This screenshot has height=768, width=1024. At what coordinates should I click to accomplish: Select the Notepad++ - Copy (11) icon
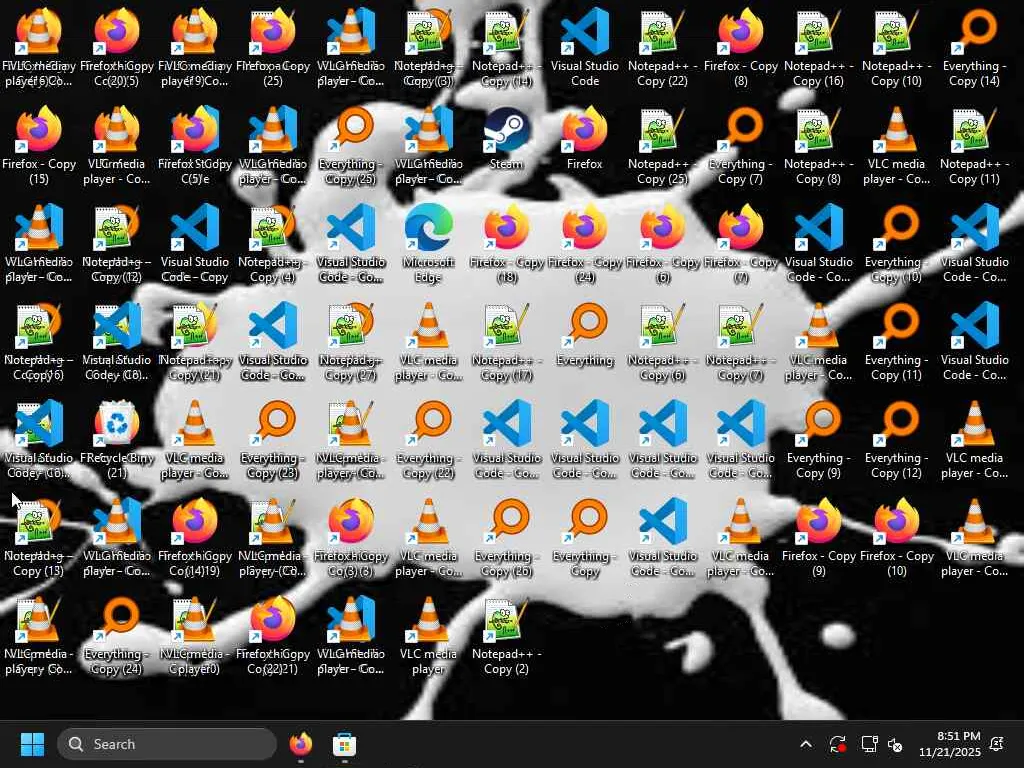pos(974,146)
